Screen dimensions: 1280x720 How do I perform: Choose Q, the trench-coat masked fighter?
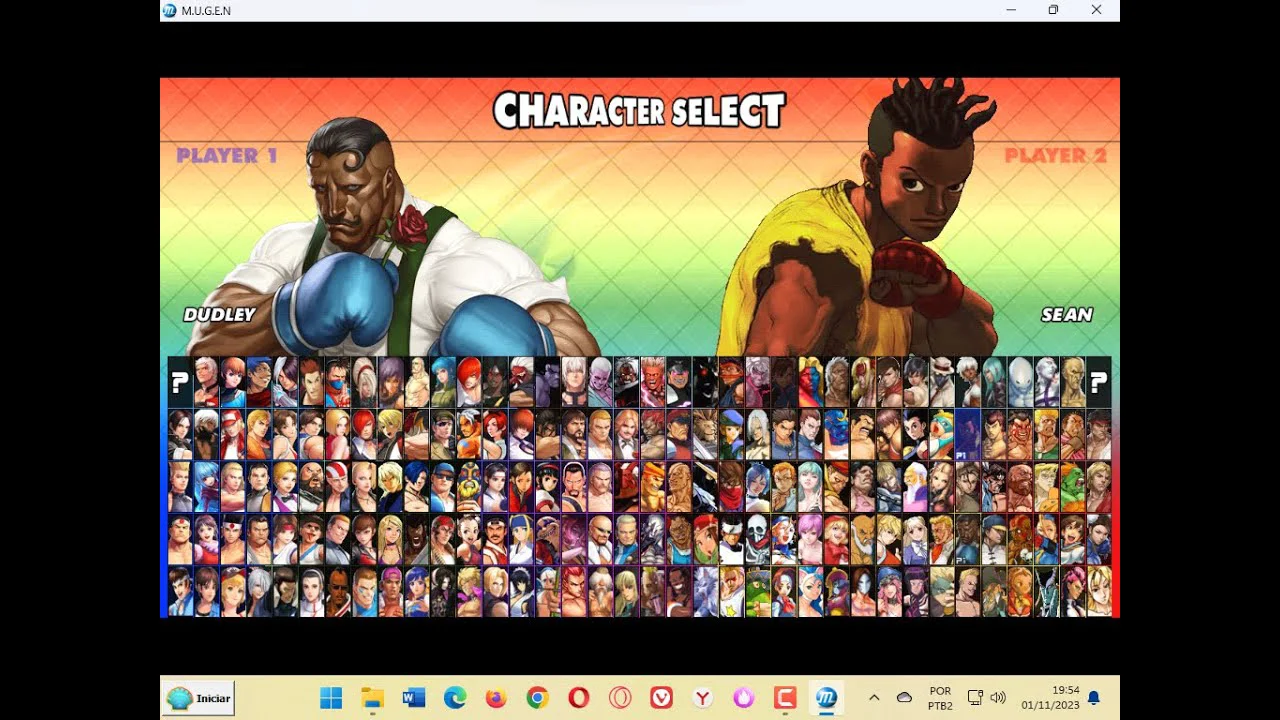[x=942, y=382]
